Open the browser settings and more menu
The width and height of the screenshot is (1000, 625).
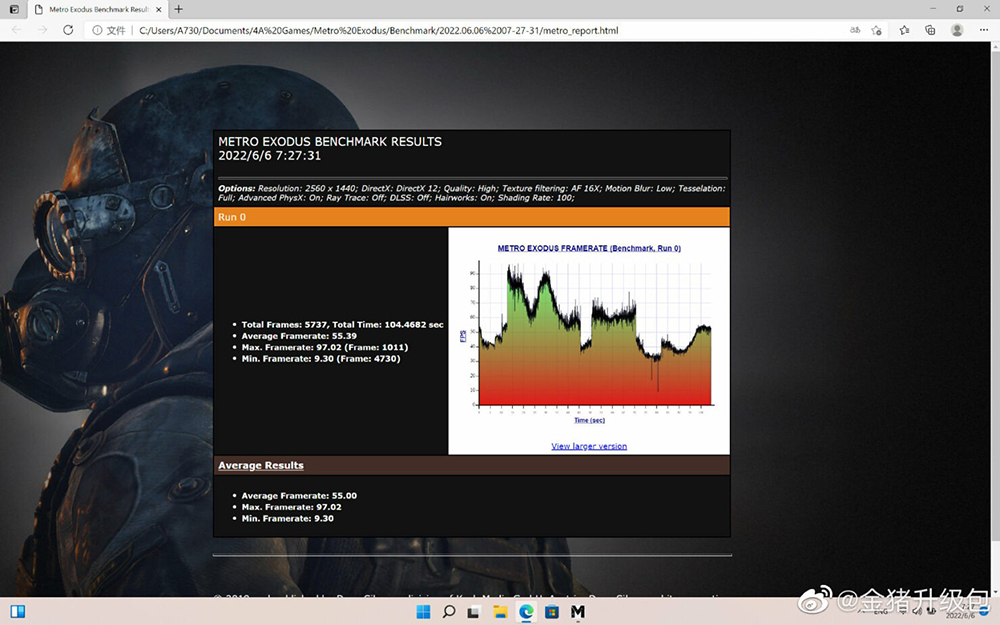coord(984,30)
